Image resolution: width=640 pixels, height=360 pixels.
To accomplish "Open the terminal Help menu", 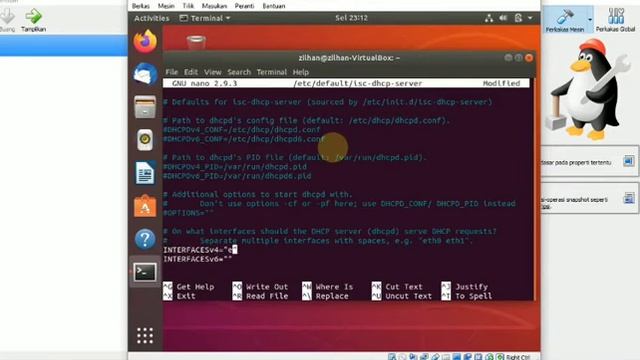I will 301,72.
